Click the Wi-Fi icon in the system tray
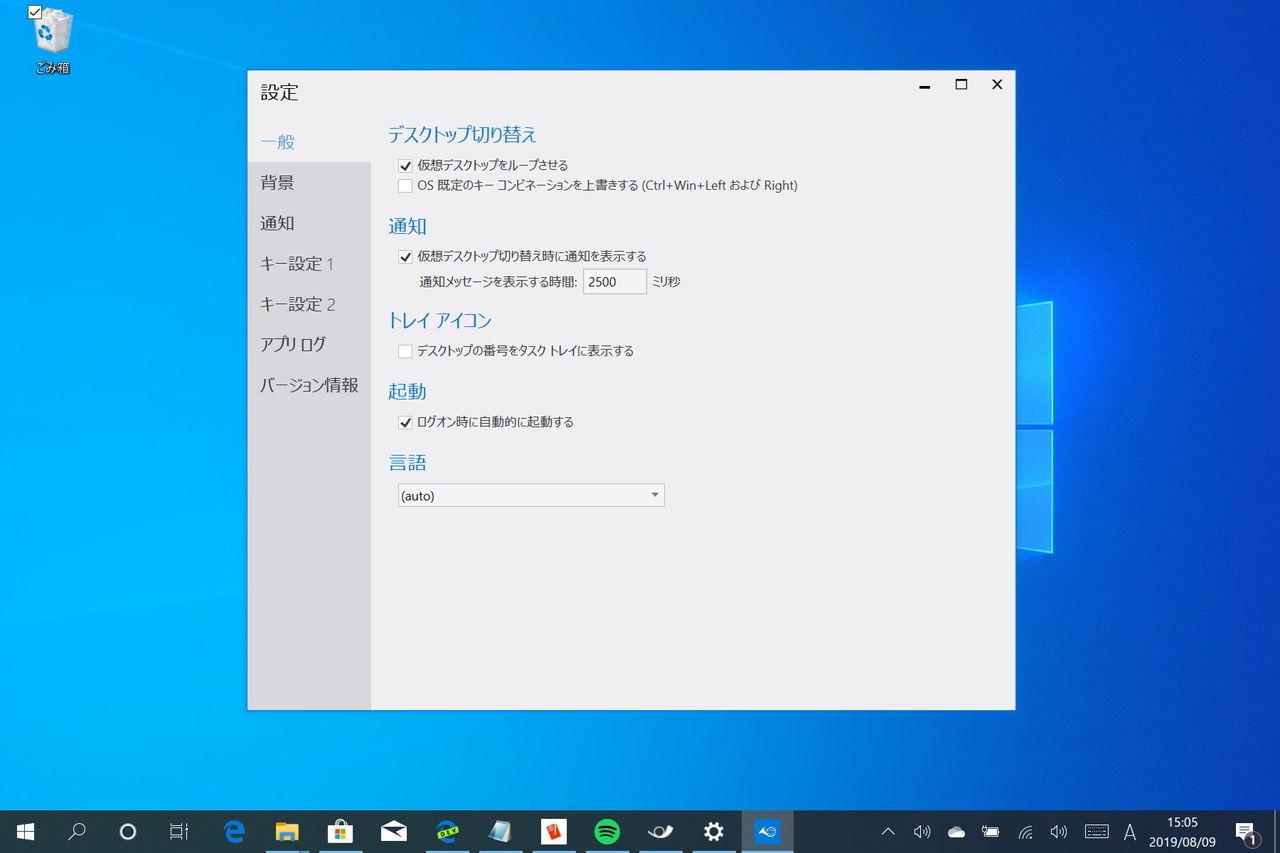 click(x=1025, y=831)
